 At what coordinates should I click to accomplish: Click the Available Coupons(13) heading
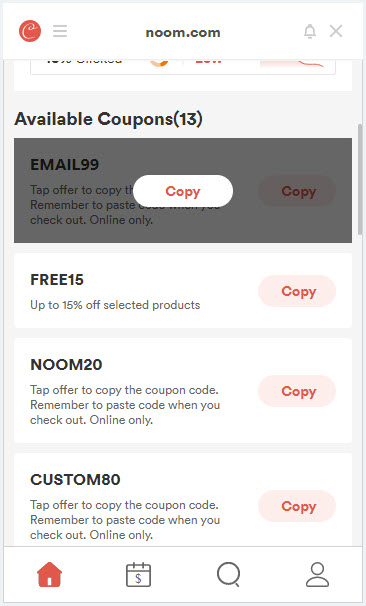tap(108, 119)
